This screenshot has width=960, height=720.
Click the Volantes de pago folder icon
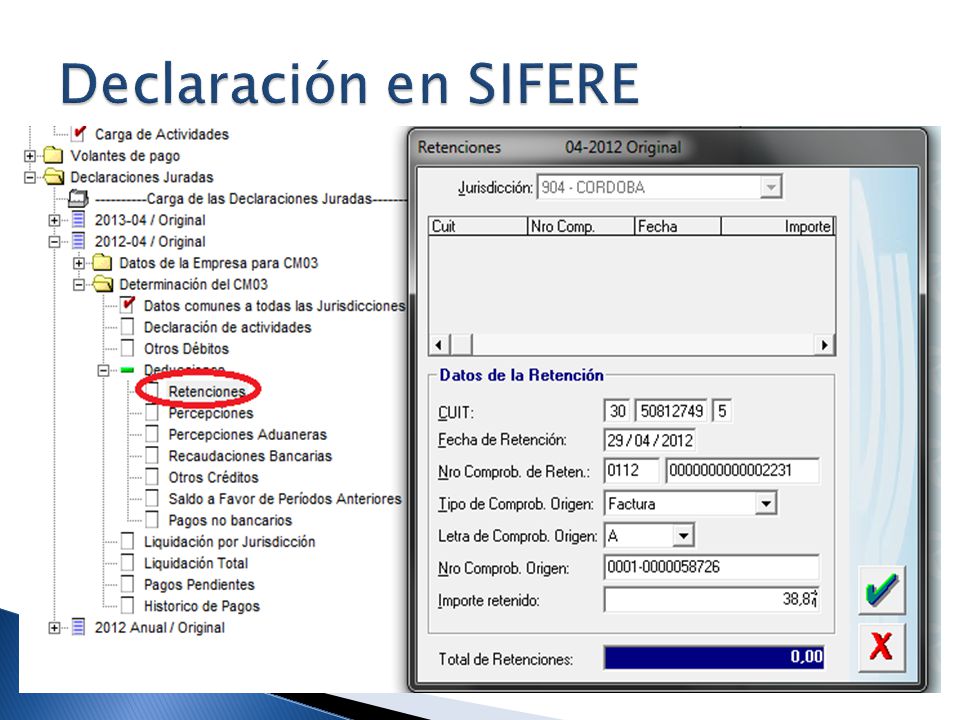click(53, 156)
